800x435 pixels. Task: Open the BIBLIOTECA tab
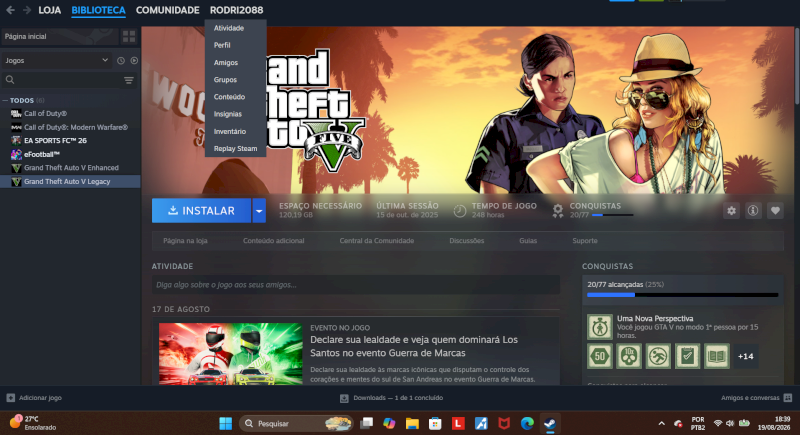click(98, 10)
